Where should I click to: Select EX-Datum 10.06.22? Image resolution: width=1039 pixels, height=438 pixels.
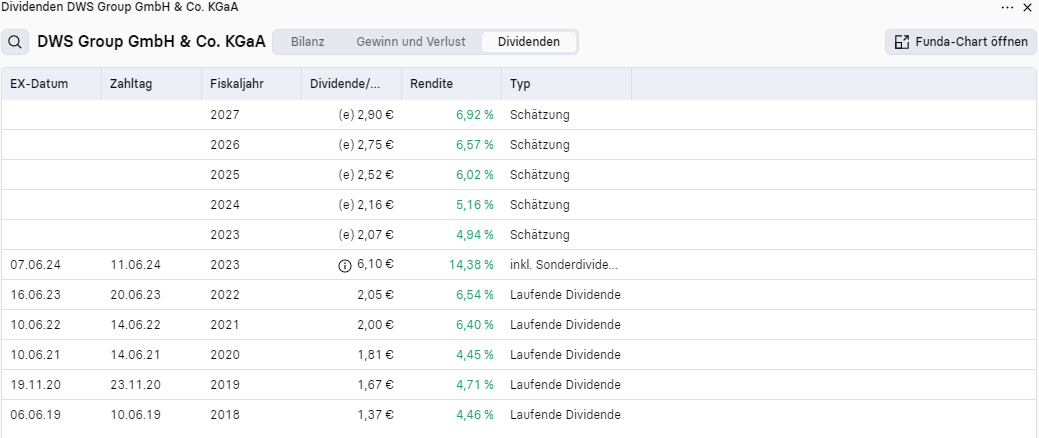click(x=35, y=325)
